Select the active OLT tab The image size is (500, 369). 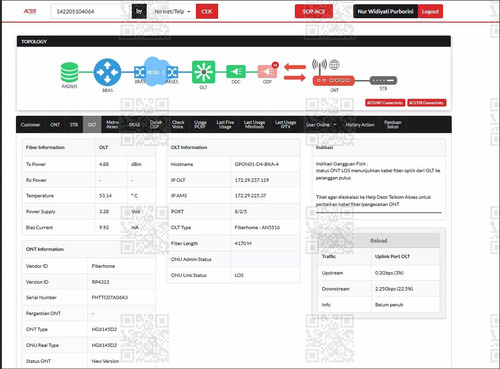(x=92, y=125)
